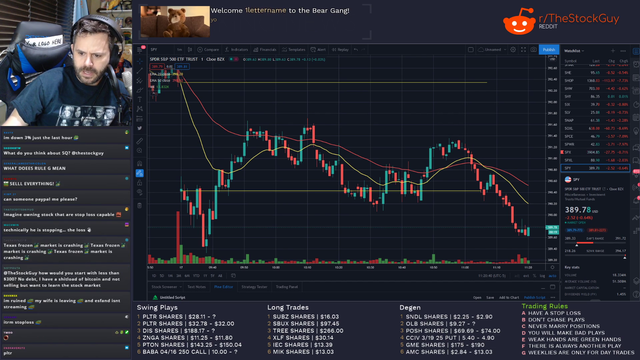Toggle magnet mode on the drawing toolbar

[140, 163]
